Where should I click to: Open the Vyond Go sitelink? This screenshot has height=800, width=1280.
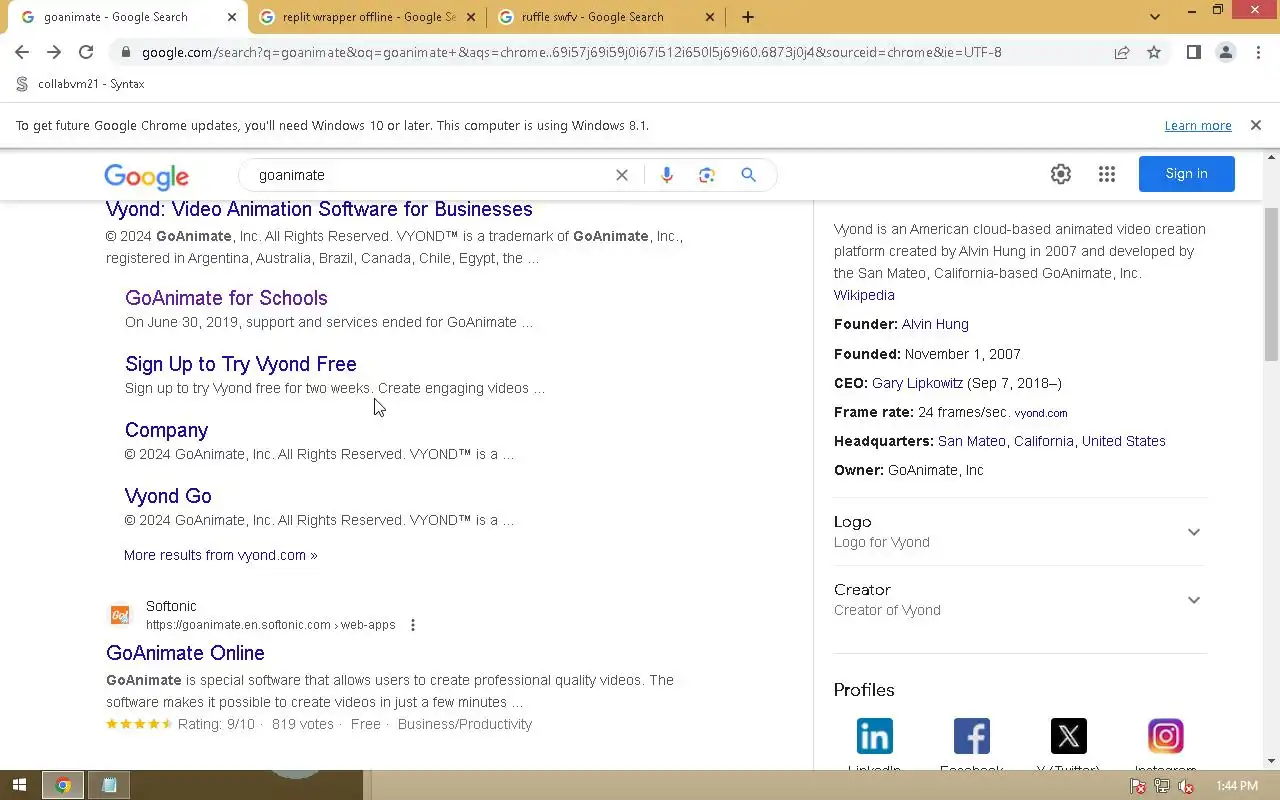168,496
